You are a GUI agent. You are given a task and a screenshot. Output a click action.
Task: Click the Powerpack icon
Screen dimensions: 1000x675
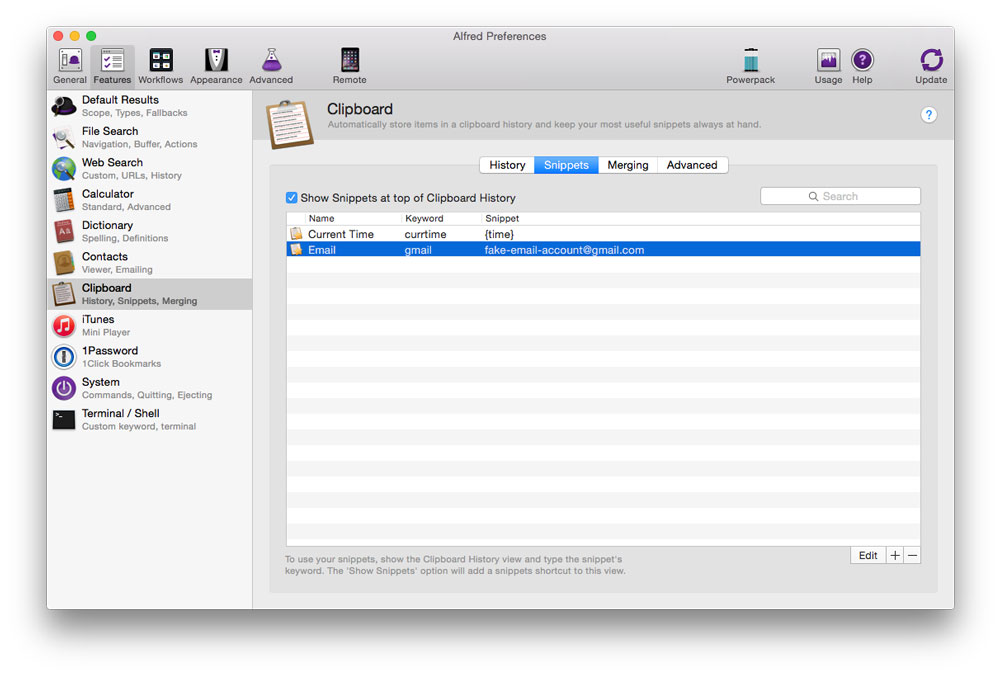click(x=750, y=62)
